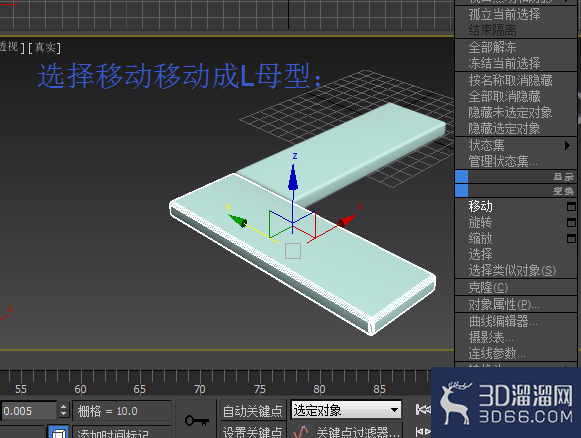Screen dimensions: 581x438
Task: Click timeline frame 55 marker
Action: click(21, 389)
